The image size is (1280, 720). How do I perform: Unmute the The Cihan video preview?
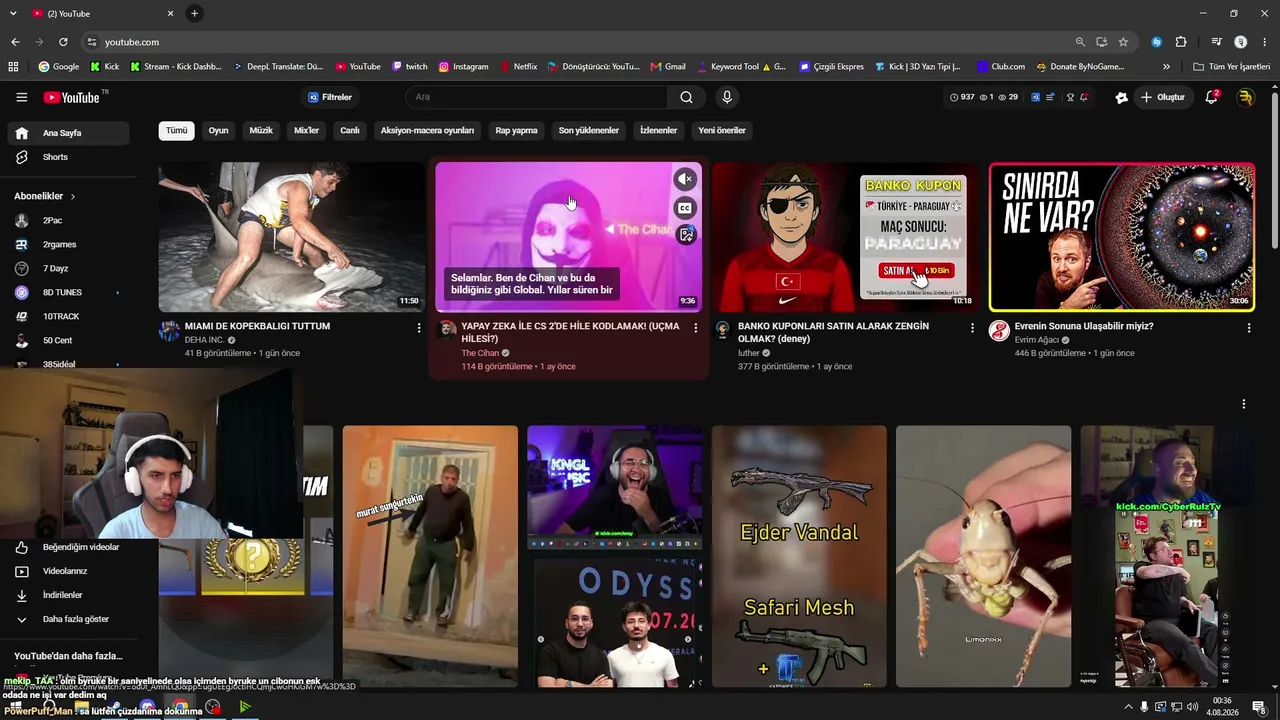point(685,179)
